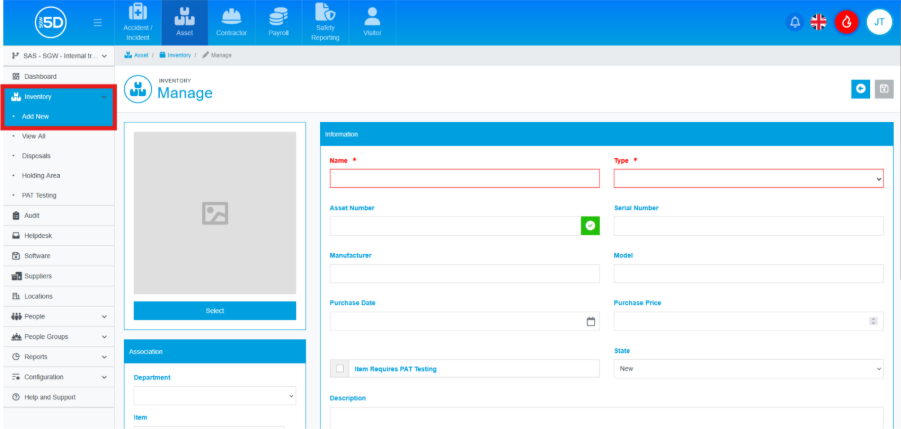
Task: Open the State dropdown
Action: pos(748,368)
